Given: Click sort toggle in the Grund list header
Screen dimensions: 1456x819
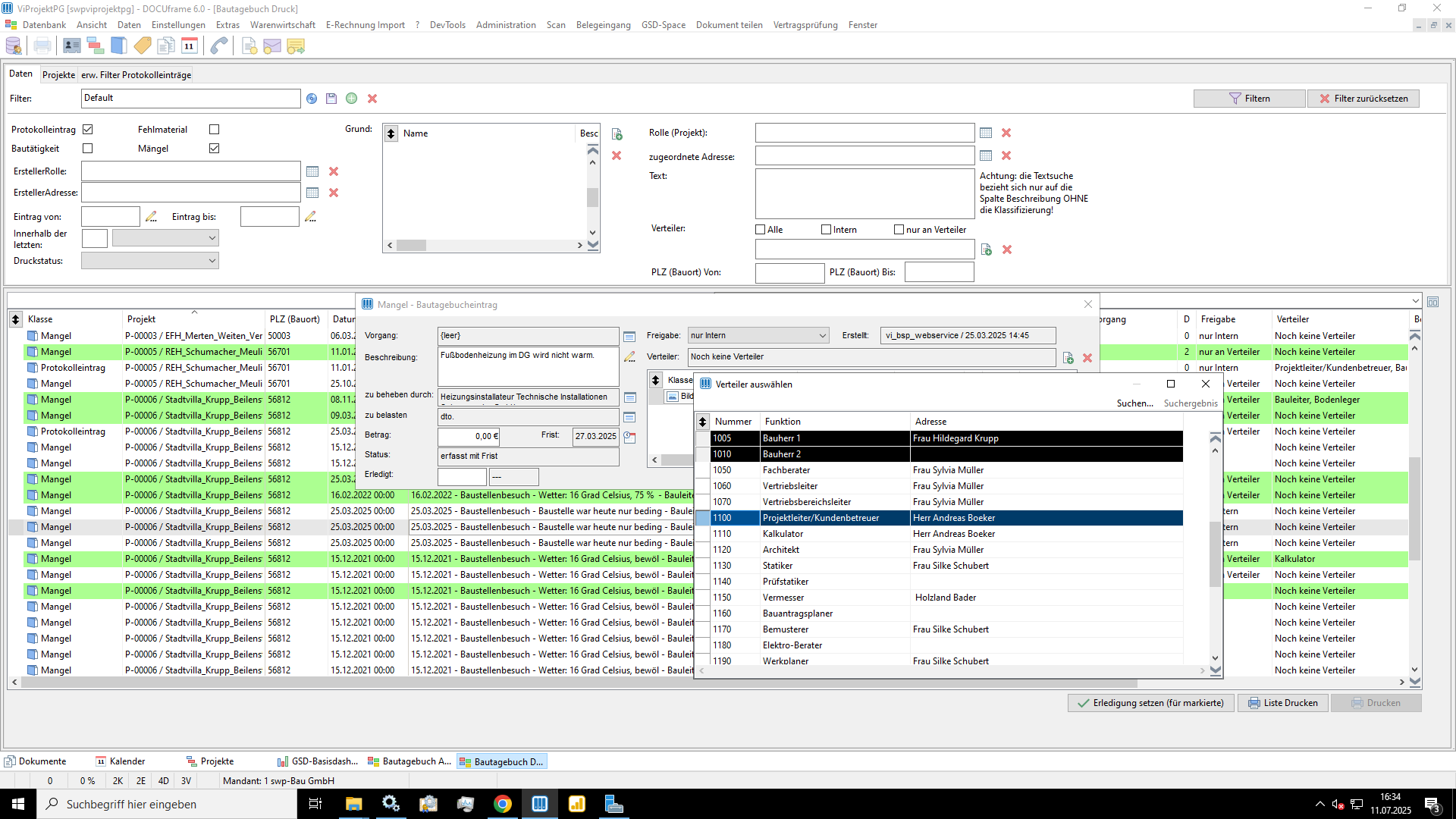Looking at the screenshot, I should click(391, 133).
